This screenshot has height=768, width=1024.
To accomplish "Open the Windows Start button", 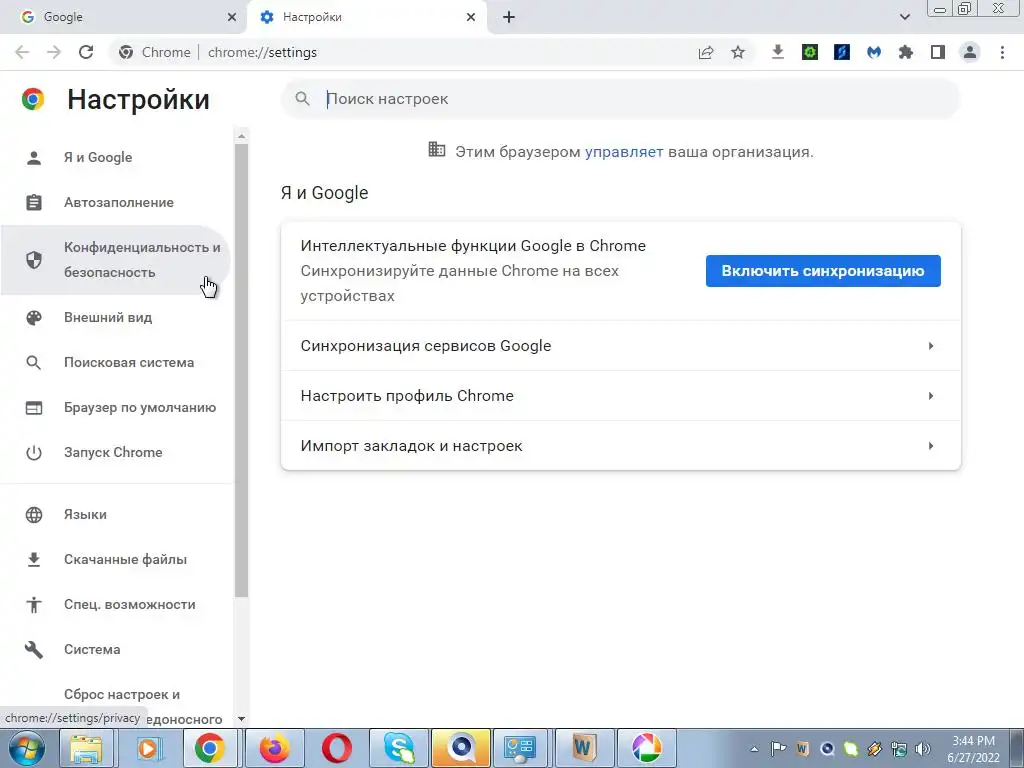I will pyautogui.click(x=26, y=748).
